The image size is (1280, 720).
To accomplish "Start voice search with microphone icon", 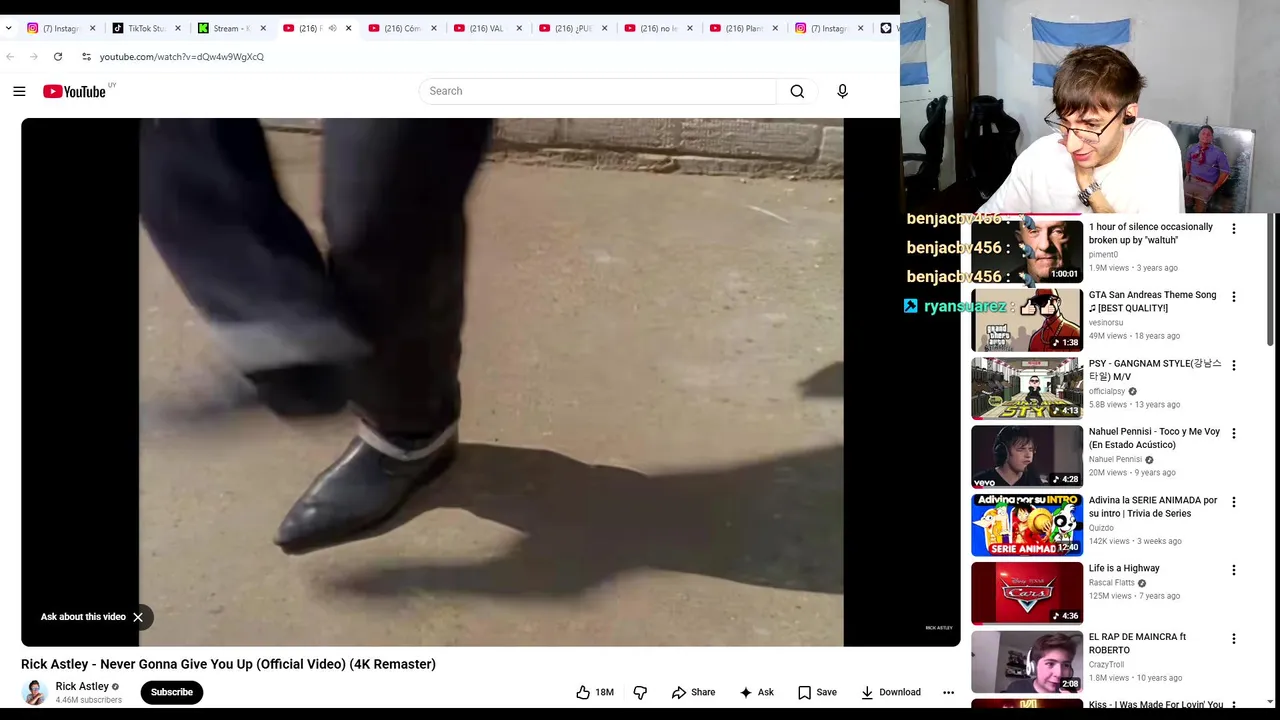I will 842,91.
